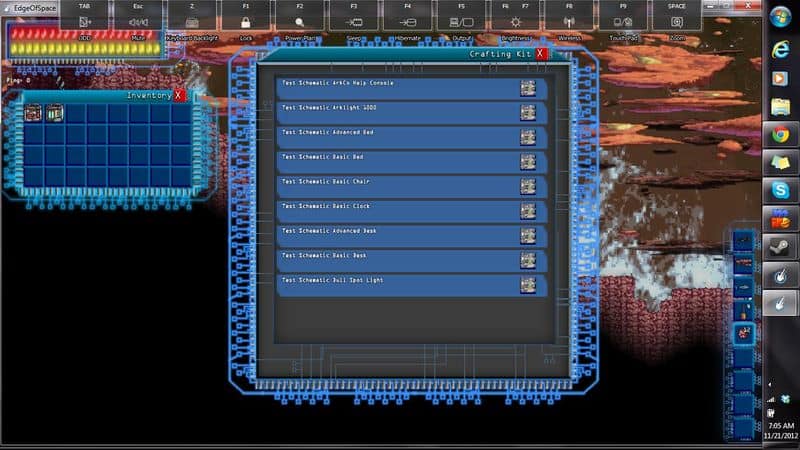Open Steam from the taskbar
Screen dimensions: 800x450
click(781, 246)
